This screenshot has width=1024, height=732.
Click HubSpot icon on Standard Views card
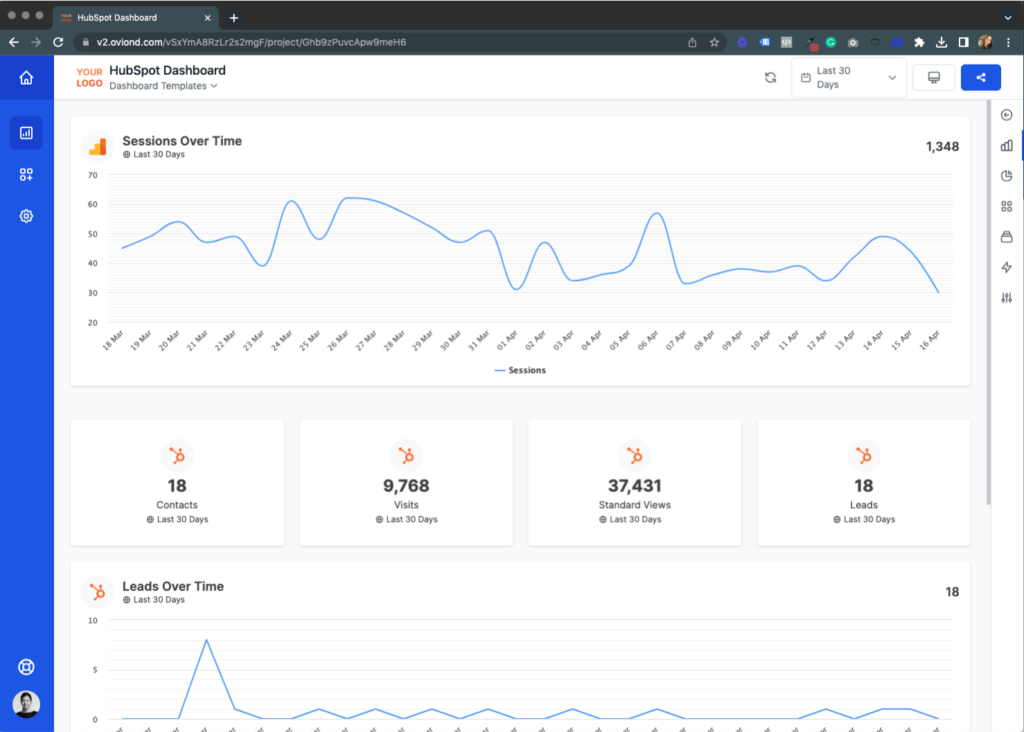[635, 455]
